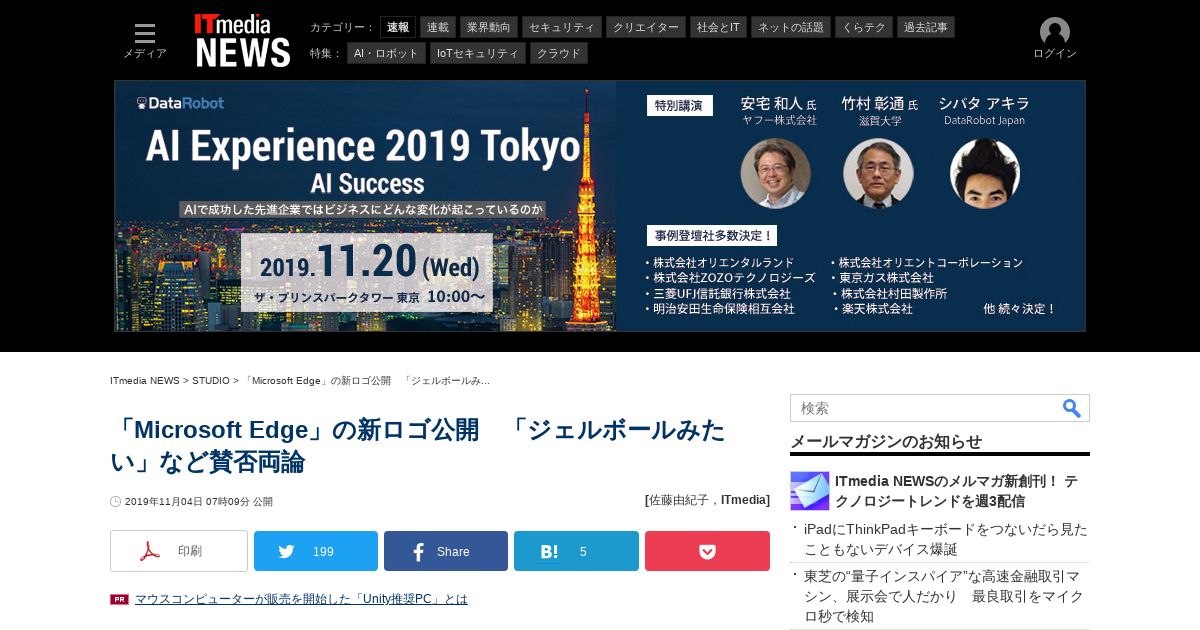This screenshot has width=1200, height=630.
Task: Click the 印刷 print button
Action: tap(179, 551)
